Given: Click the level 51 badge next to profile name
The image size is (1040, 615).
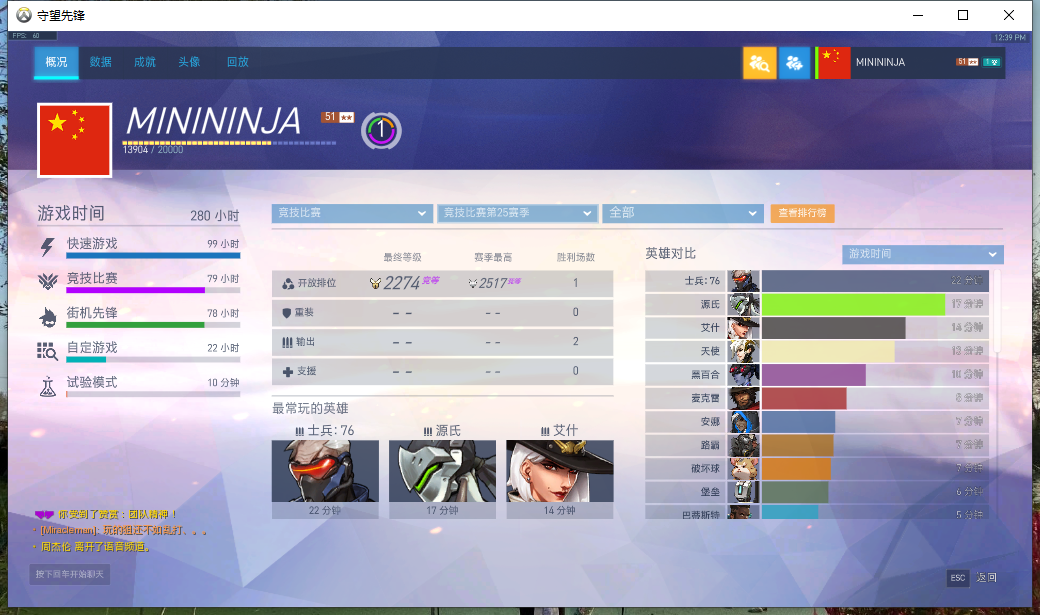Looking at the screenshot, I should coord(338,117).
